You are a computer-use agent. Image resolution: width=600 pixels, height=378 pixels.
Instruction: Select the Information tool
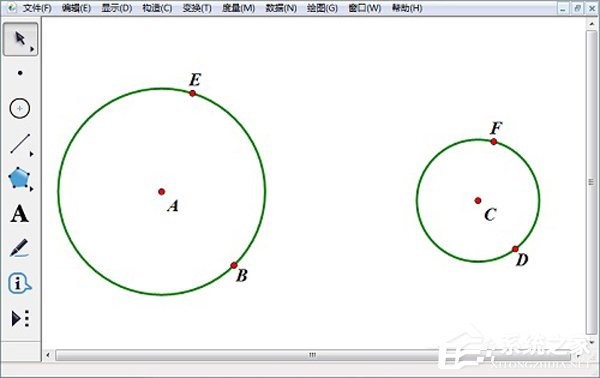[19, 284]
